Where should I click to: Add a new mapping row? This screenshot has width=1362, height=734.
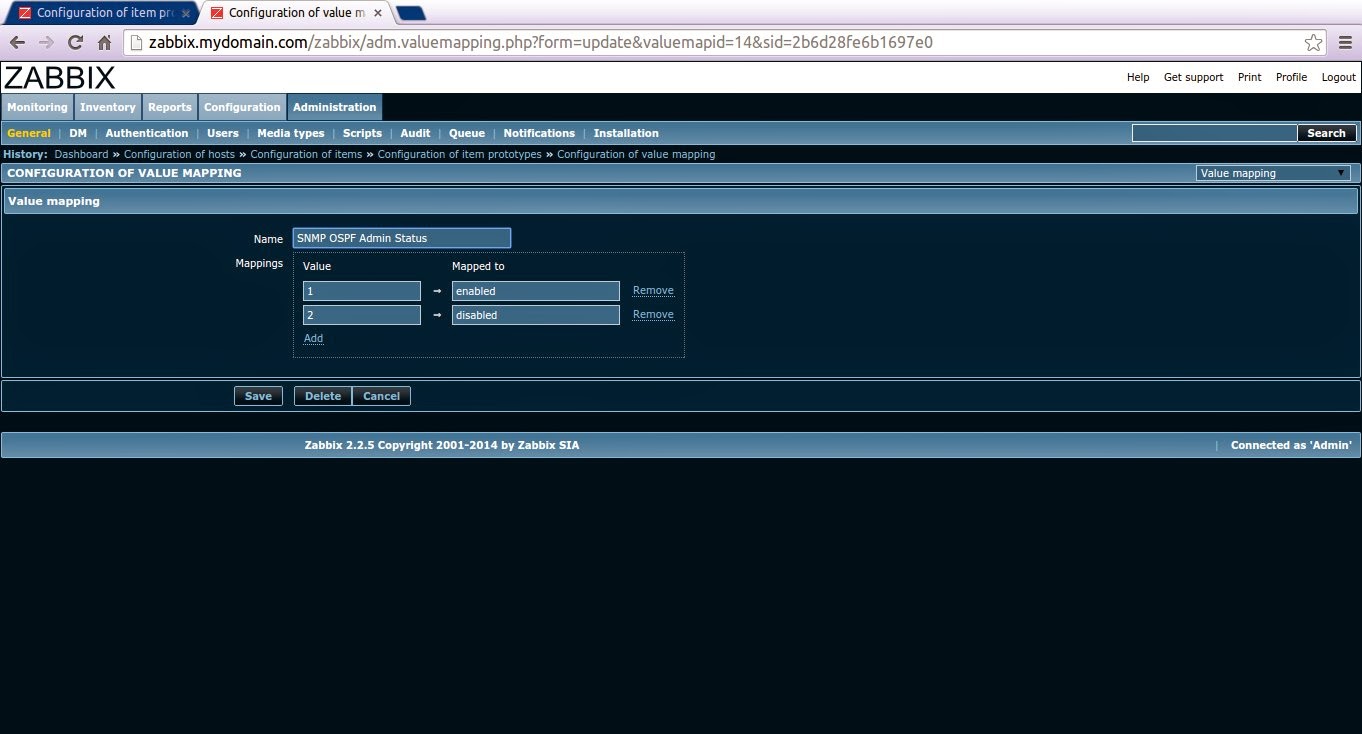(x=313, y=338)
